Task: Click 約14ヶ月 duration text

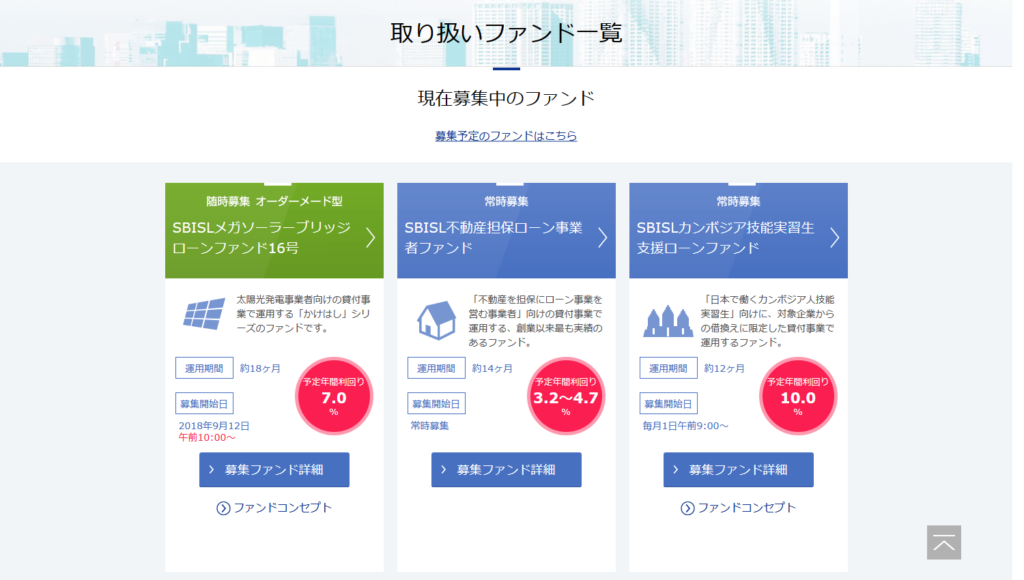Action: point(492,368)
